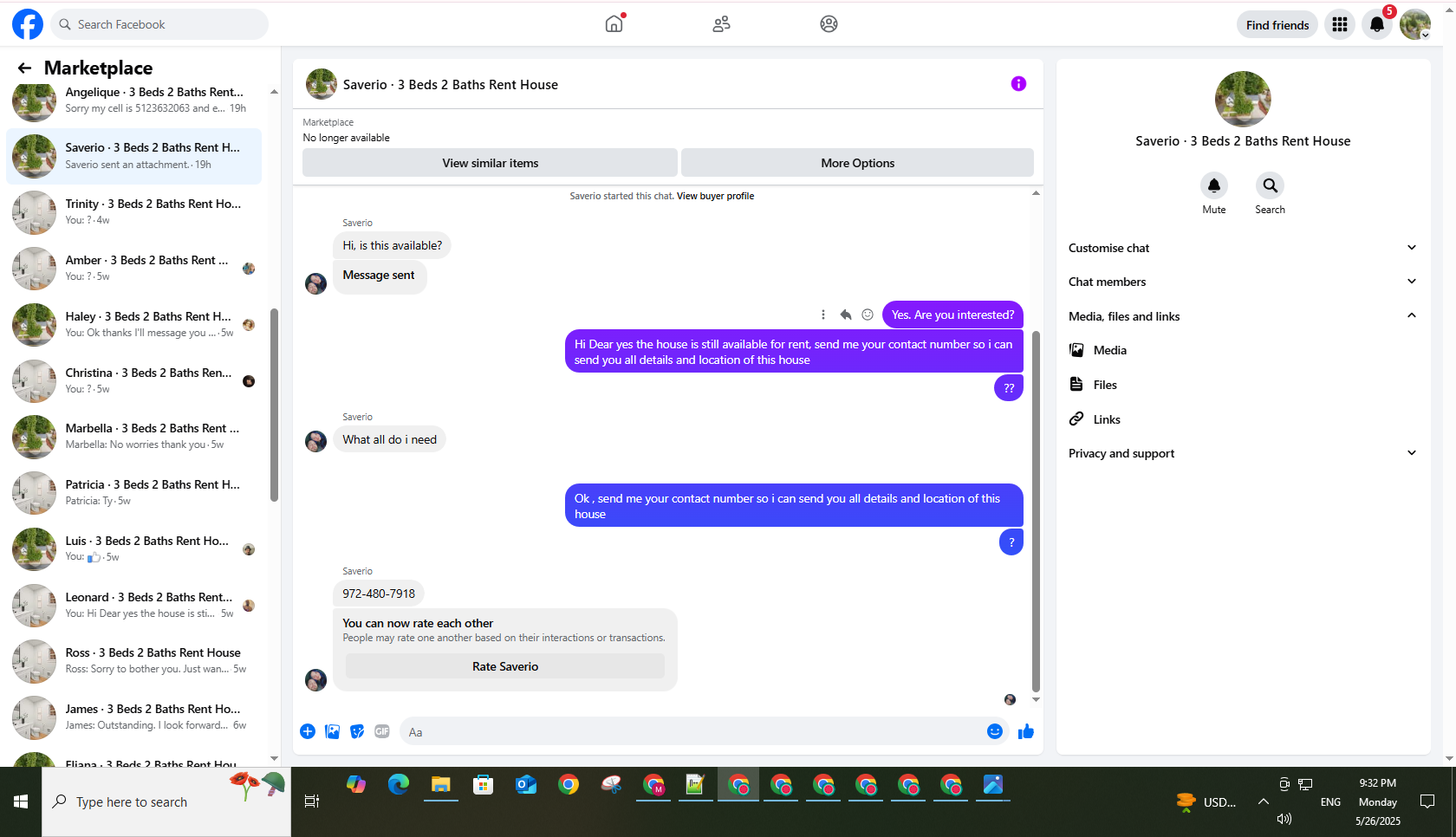Open the James rent house conversation
Screen dimensions: 1456x837
coord(133,717)
